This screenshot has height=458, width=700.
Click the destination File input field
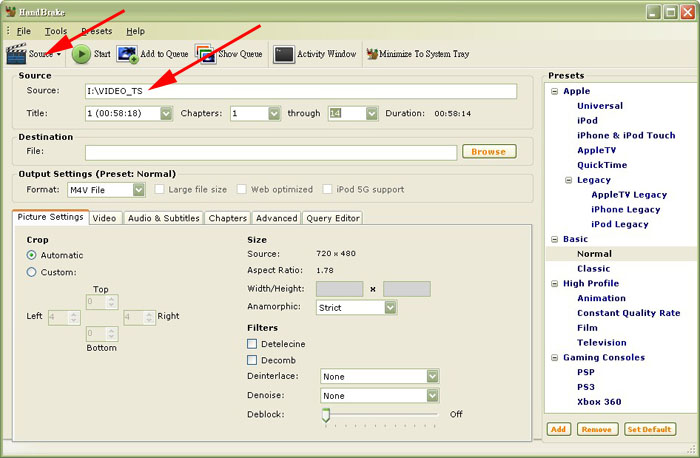click(270, 152)
